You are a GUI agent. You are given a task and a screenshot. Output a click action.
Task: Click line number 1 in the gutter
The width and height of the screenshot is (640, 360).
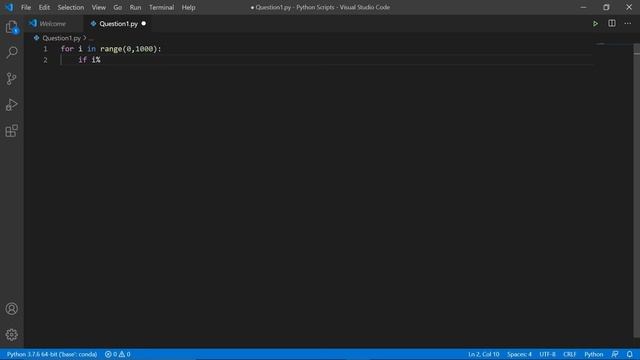tap(45, 49)
